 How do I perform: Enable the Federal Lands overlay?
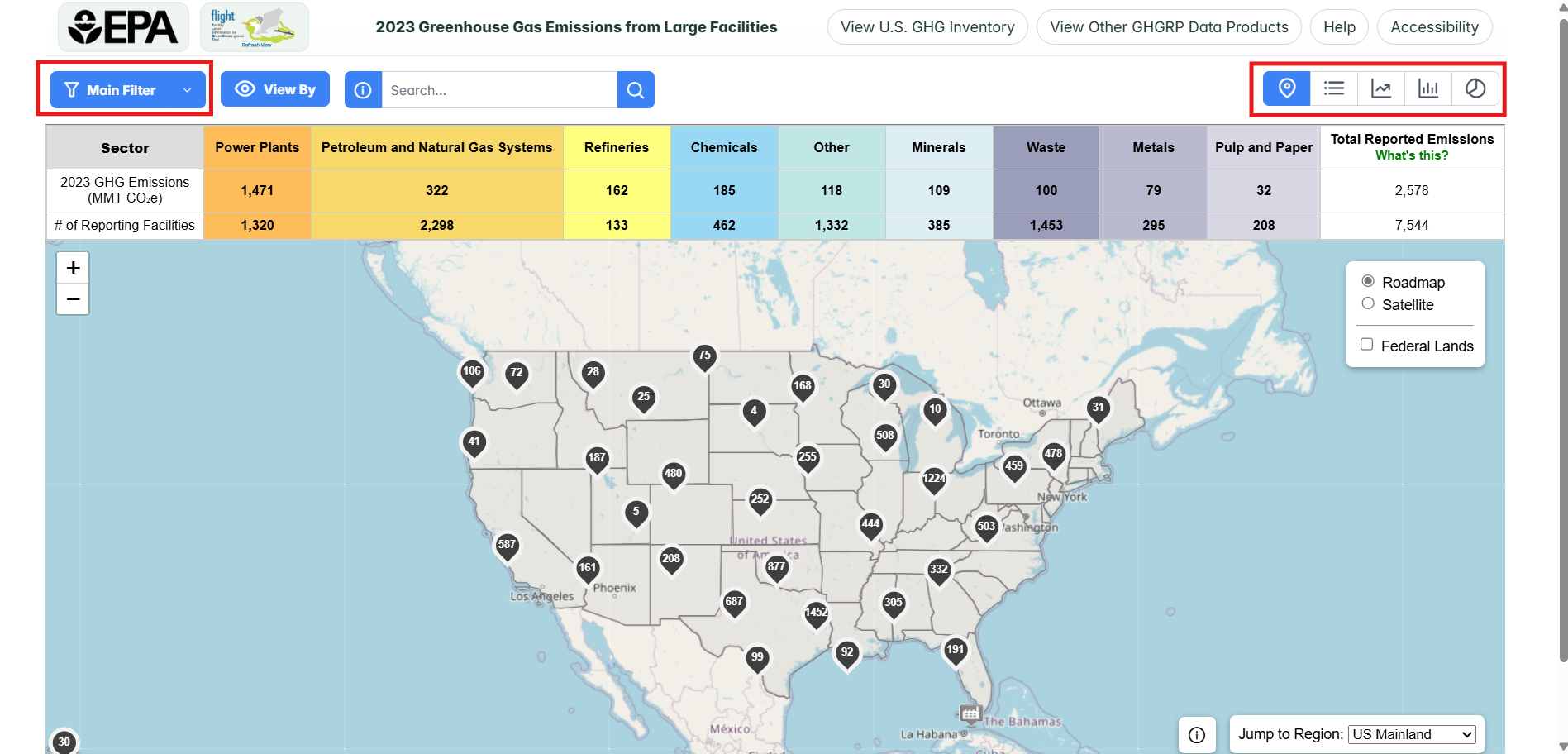point(1366,344)
